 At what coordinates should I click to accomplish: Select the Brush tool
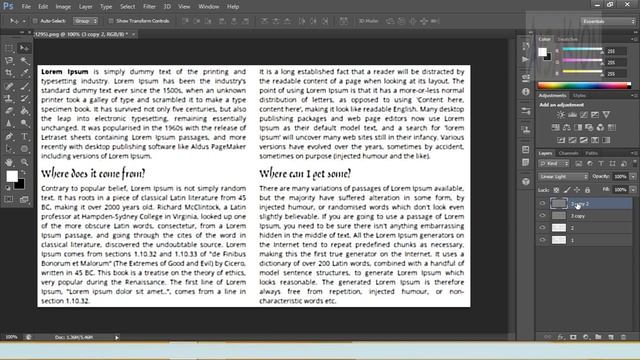coord(24,86)
